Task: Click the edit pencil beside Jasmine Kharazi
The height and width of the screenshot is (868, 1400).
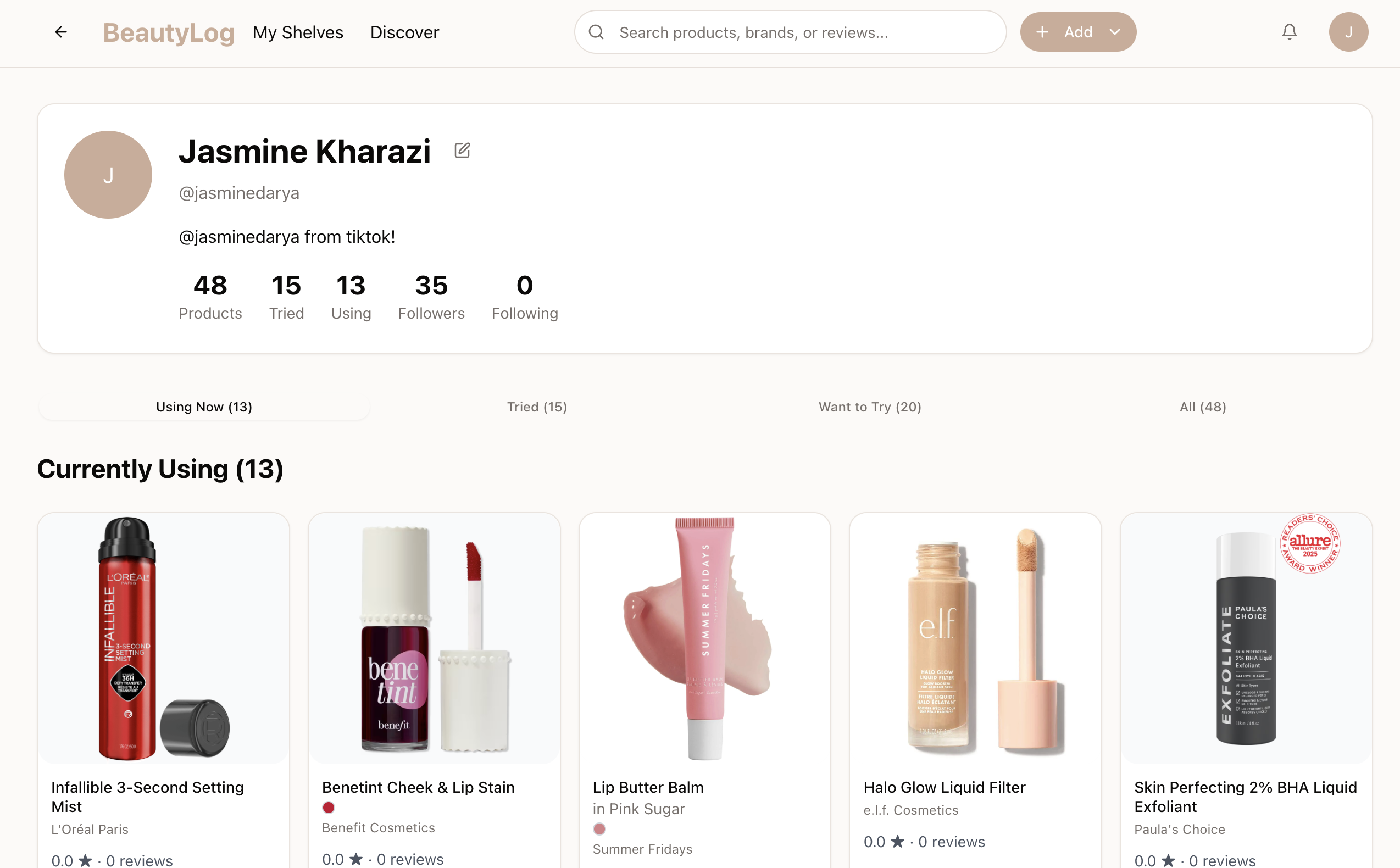Action: tap(463, 151)
